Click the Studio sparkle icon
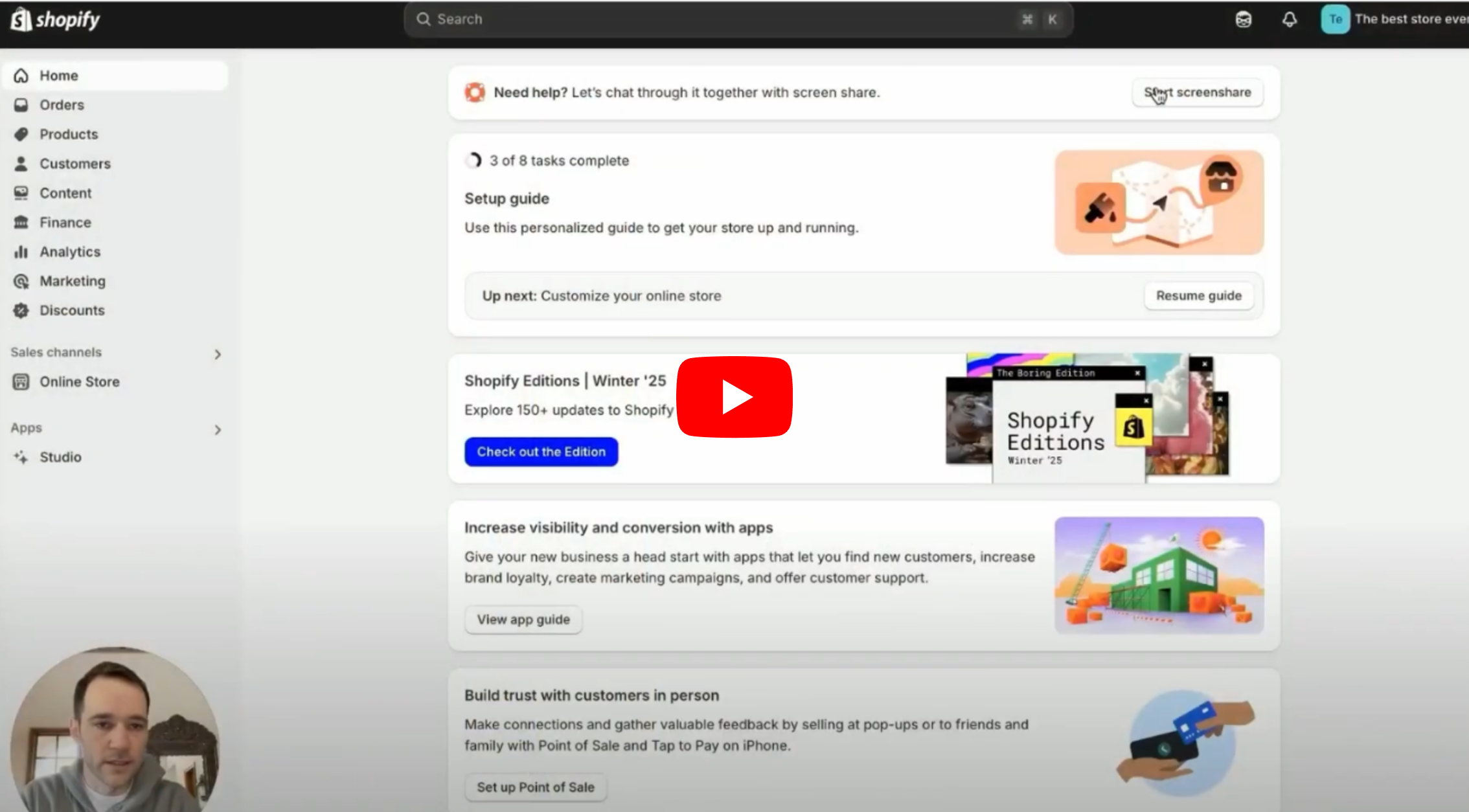This screenshot has height=812, width=1469. (x=21, y=457)
